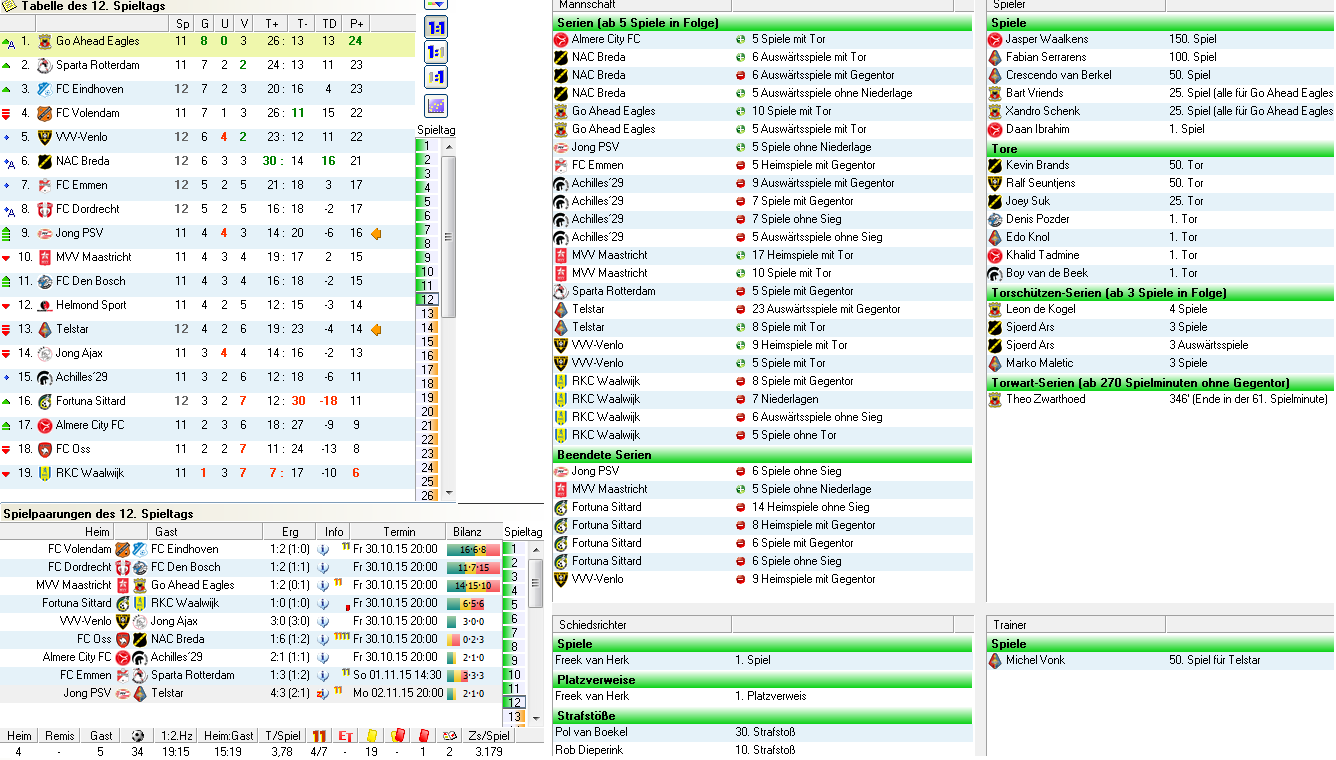Select matchday 10 in the fixtures Spieltag list
This screenshot has height=760, width=1336.
(x=514, y=675)
